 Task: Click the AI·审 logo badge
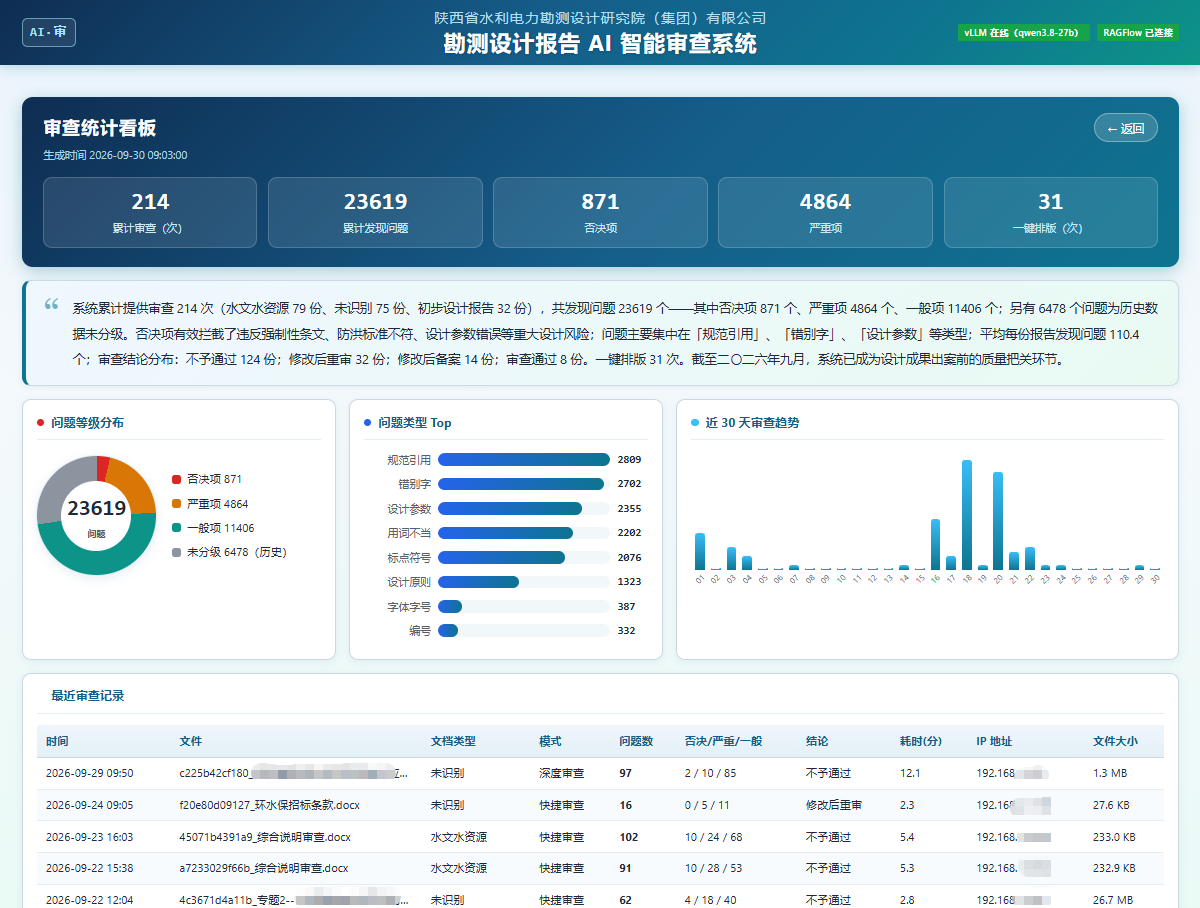coord(49,32)
